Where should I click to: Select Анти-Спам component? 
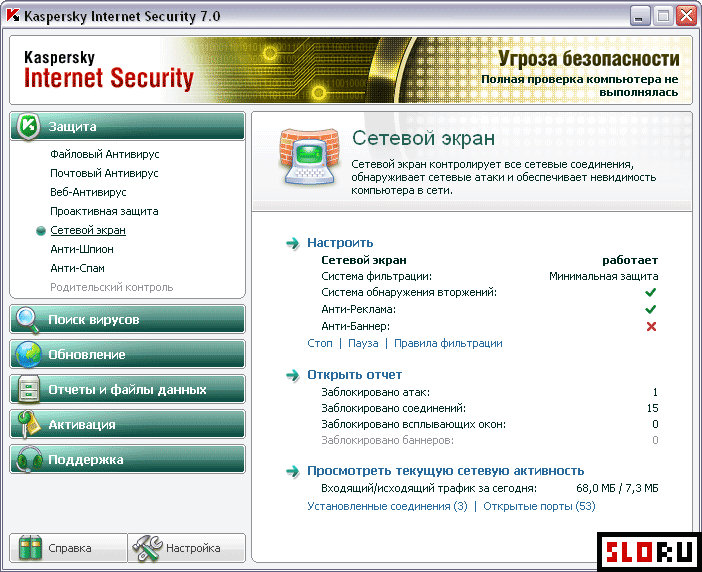[x=77, y=268]
